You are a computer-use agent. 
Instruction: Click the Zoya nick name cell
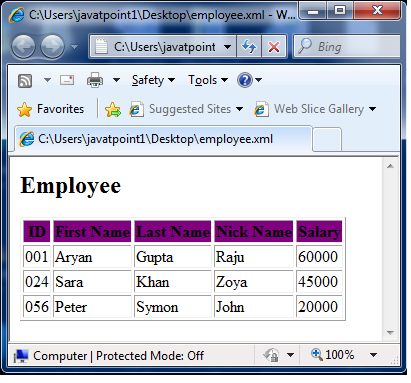coord(254,282)
